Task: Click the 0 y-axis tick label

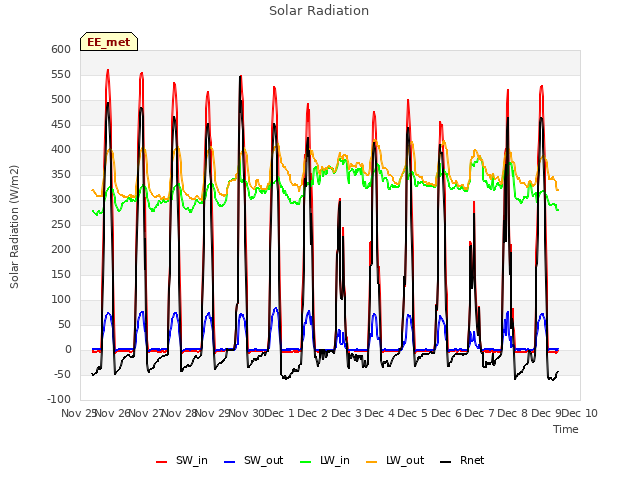Action: click(x=68, y=349)
